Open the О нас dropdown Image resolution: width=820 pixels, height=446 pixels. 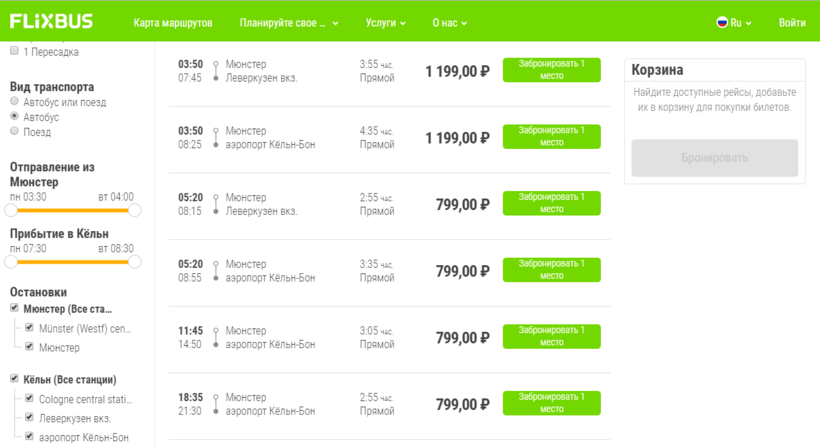[449, 22]
